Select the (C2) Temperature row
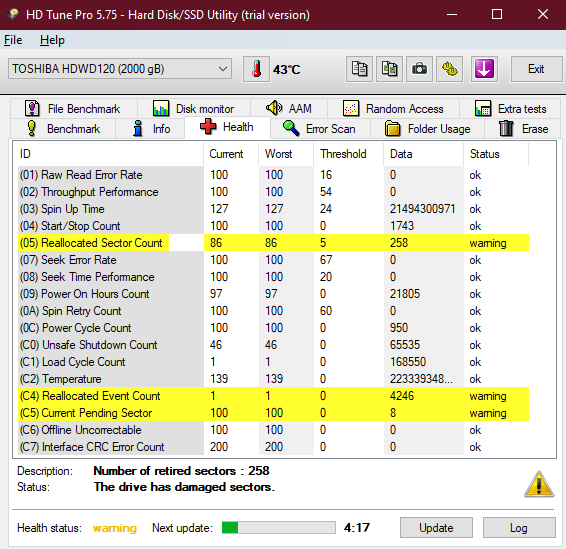The height and width of the screenshot is (549, 566). pos(273,379)
